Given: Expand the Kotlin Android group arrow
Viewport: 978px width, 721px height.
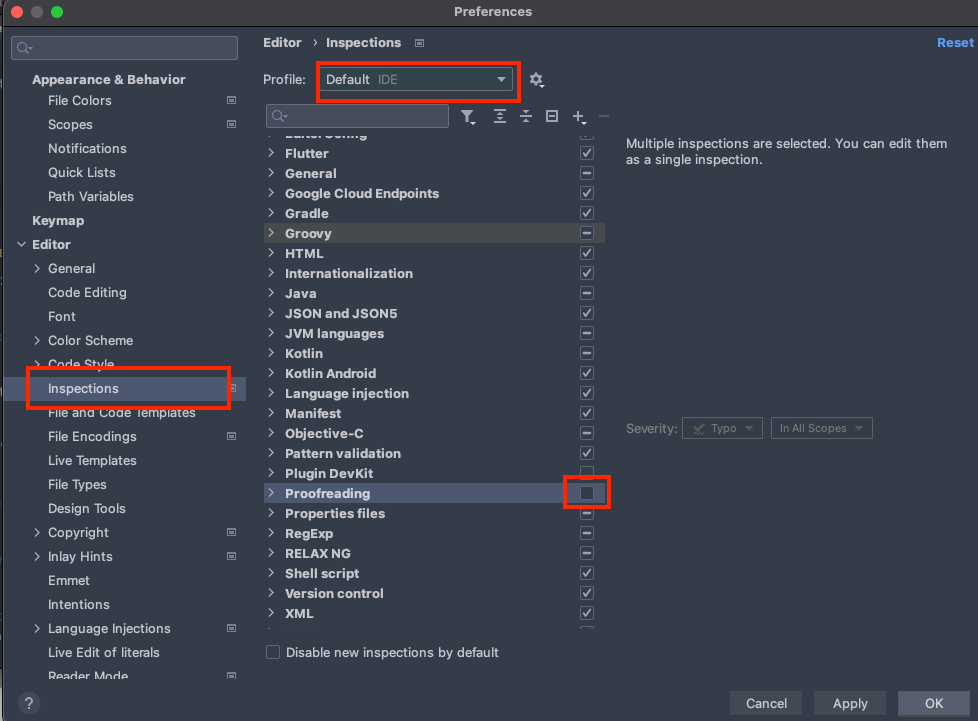Looking at the screenshot, I should [271, 372].
